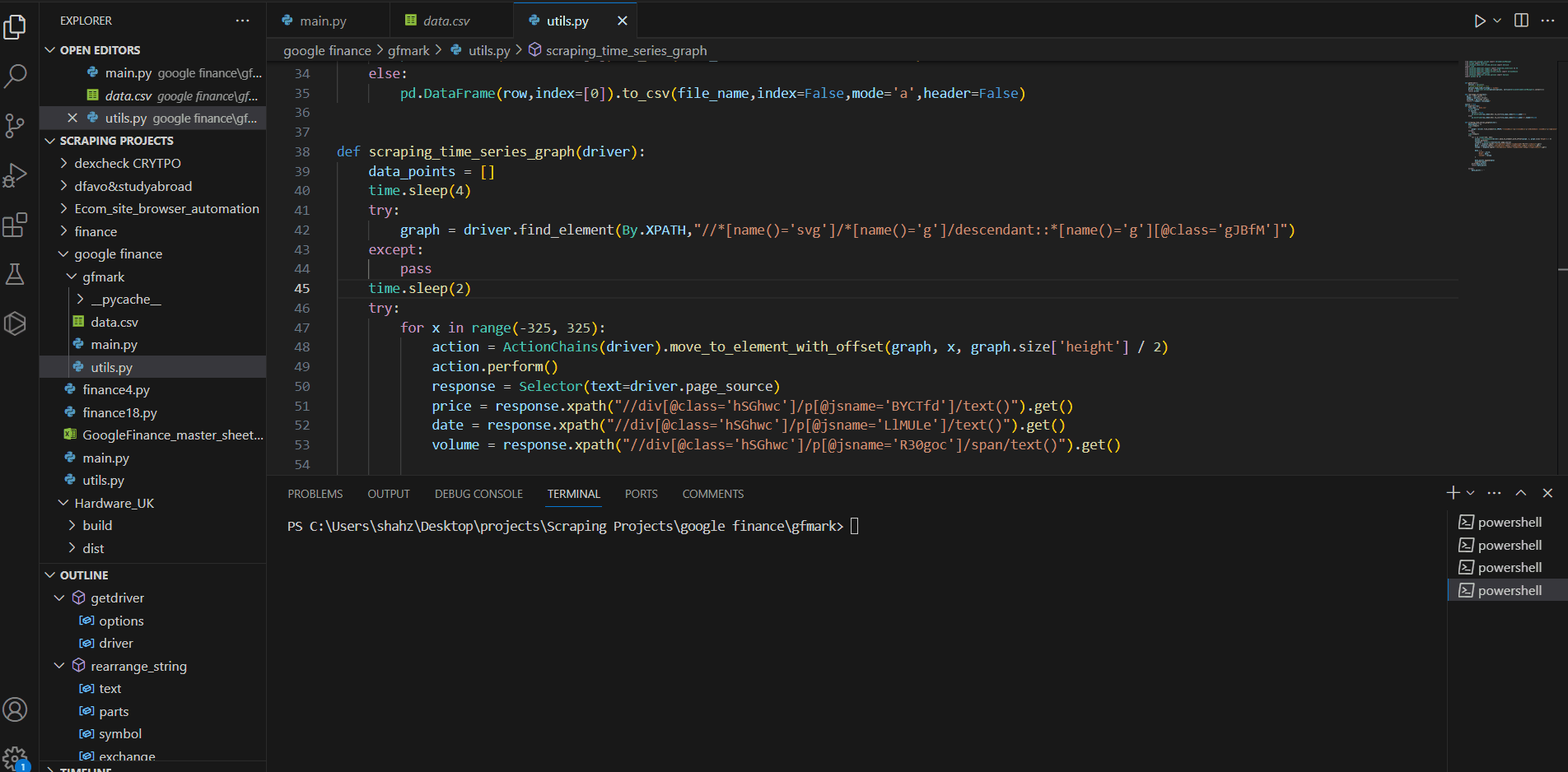The height and width of the screenshot is (772, 1568).
Task: Open the Problems panel tab
Action: point(315,494)
